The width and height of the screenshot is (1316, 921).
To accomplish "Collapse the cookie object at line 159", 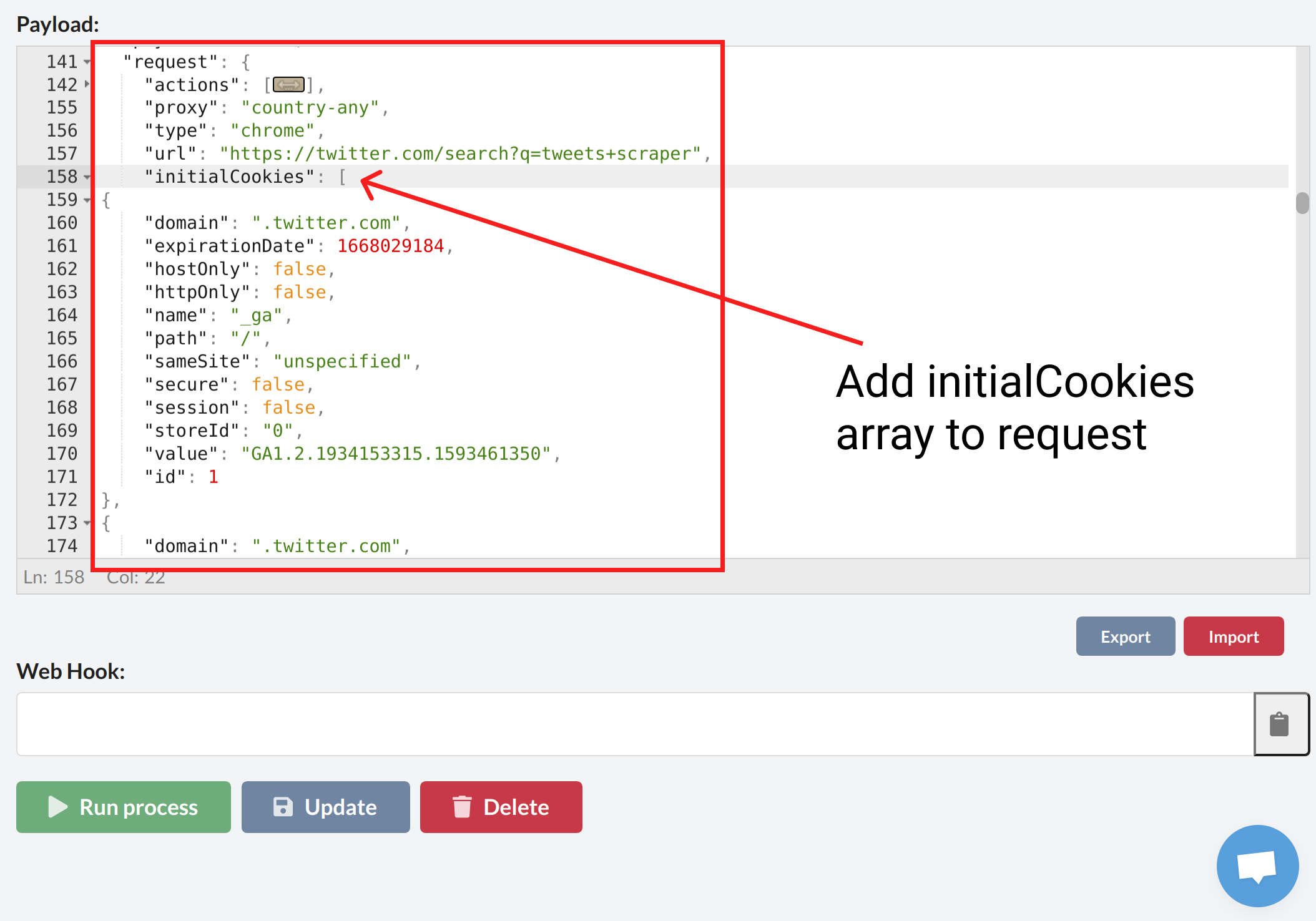I will click(x=87, y=200).
